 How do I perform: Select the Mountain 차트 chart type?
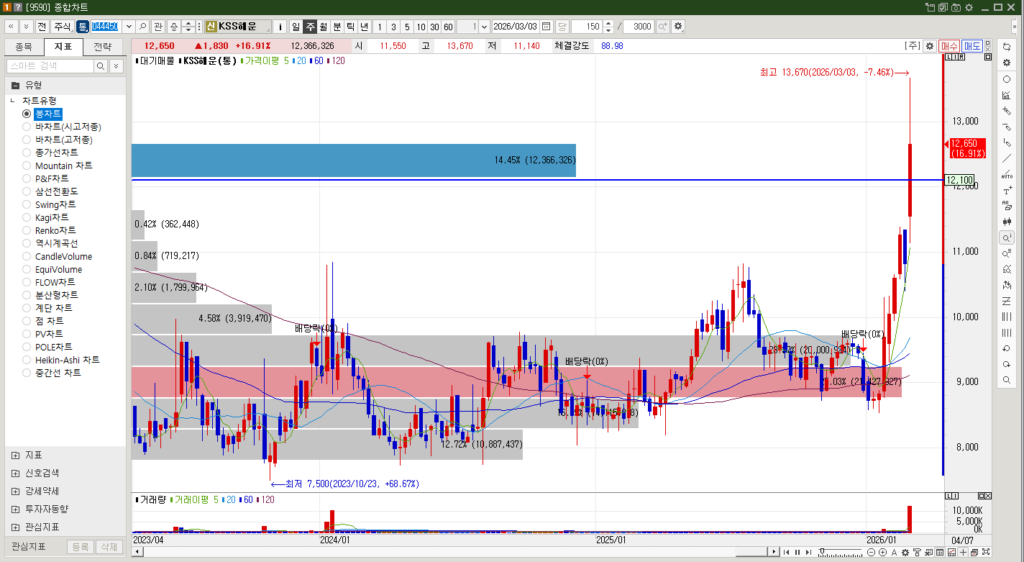(63, 166)
